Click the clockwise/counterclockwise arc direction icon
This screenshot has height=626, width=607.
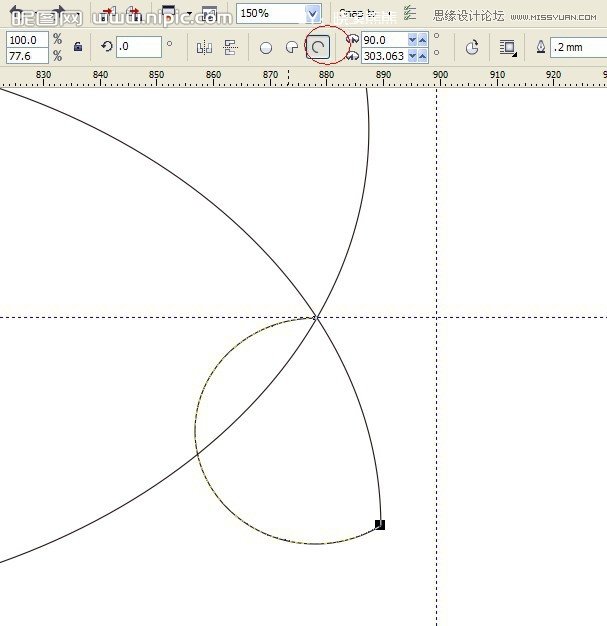click(472, 47)
